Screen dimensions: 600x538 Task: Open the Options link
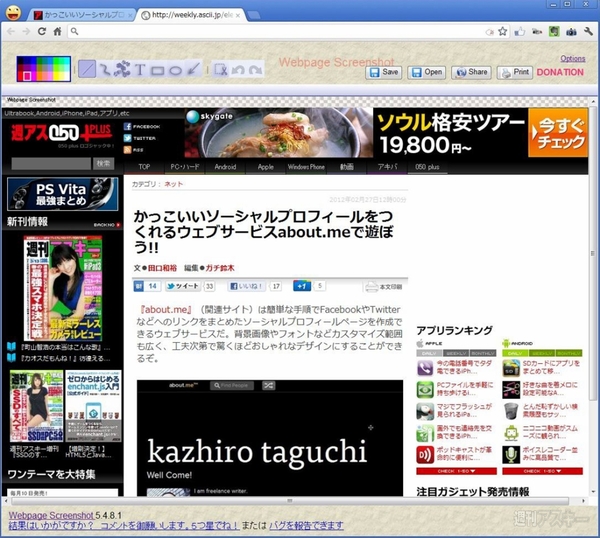click(x=573, y=59)
